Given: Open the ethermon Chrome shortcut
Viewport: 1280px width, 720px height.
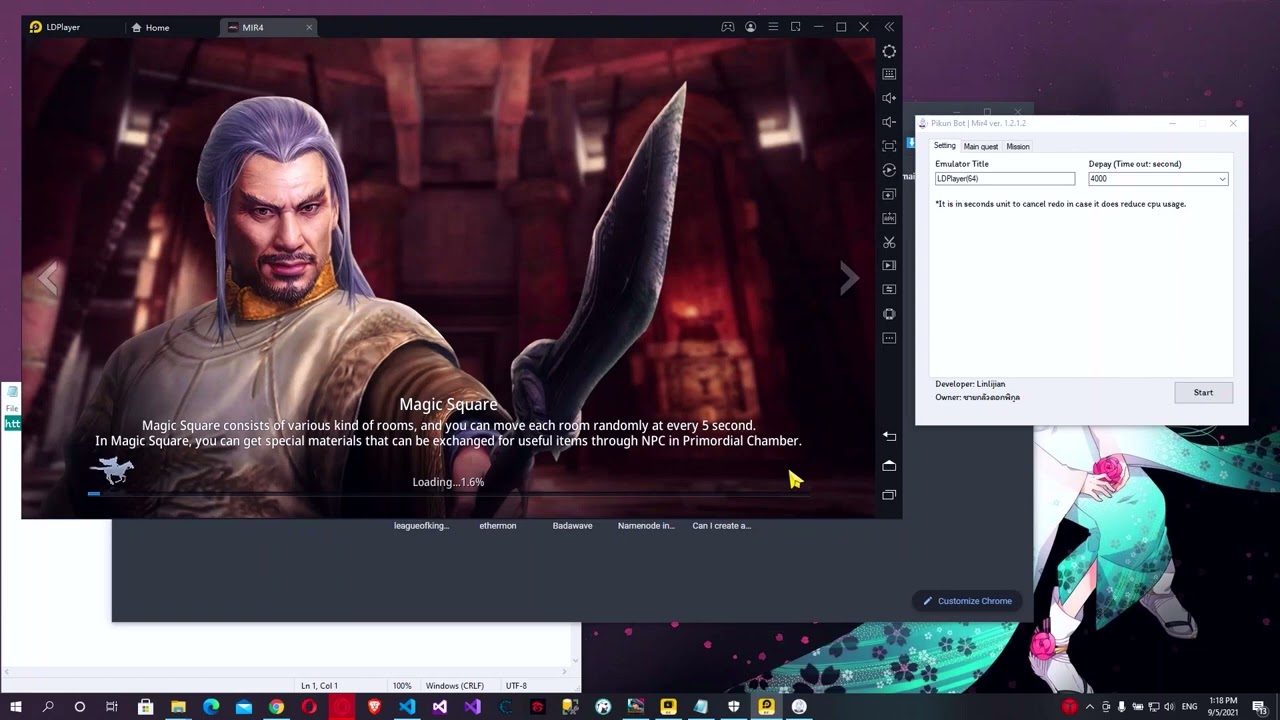Looking at the screenshot, I should pyautogui.click(x=498, y=526).
